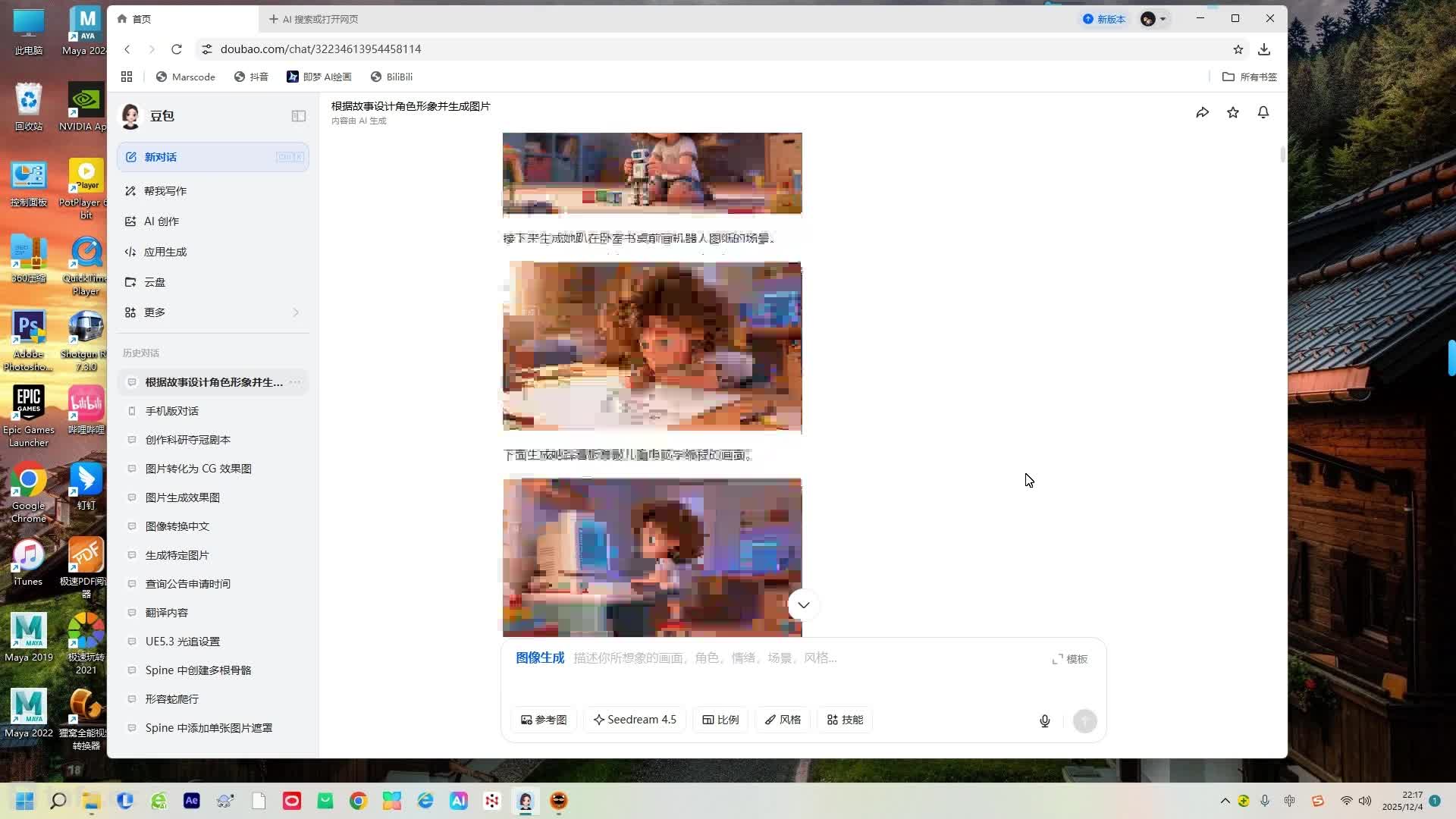The height and width of the screenshot is (819, 1456).
Task: Click the microphone voice input icon
Action: [1044, 721]
